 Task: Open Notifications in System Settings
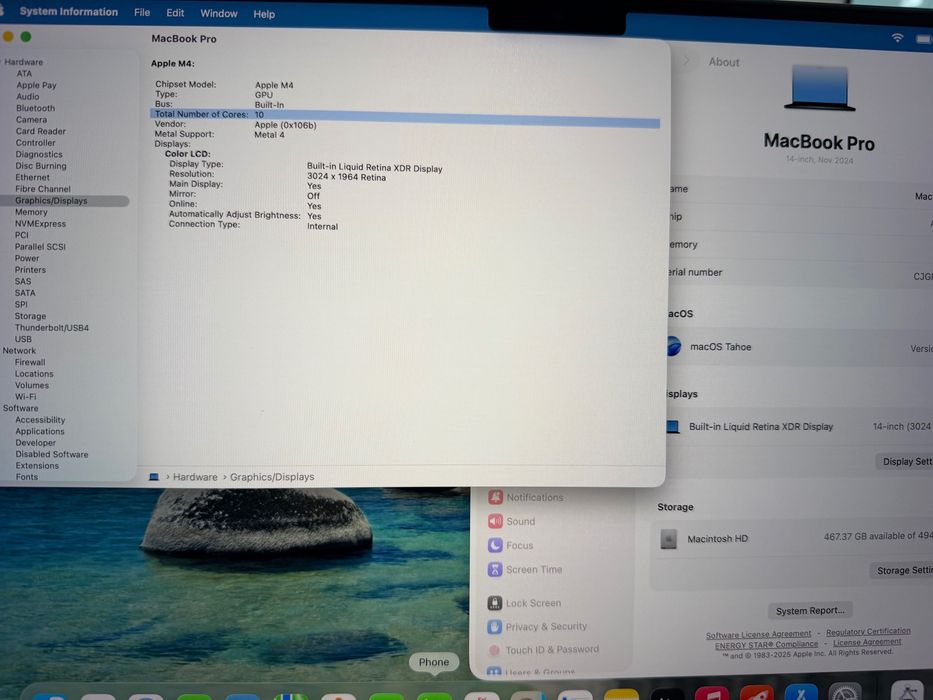click(x=526, y=497)
